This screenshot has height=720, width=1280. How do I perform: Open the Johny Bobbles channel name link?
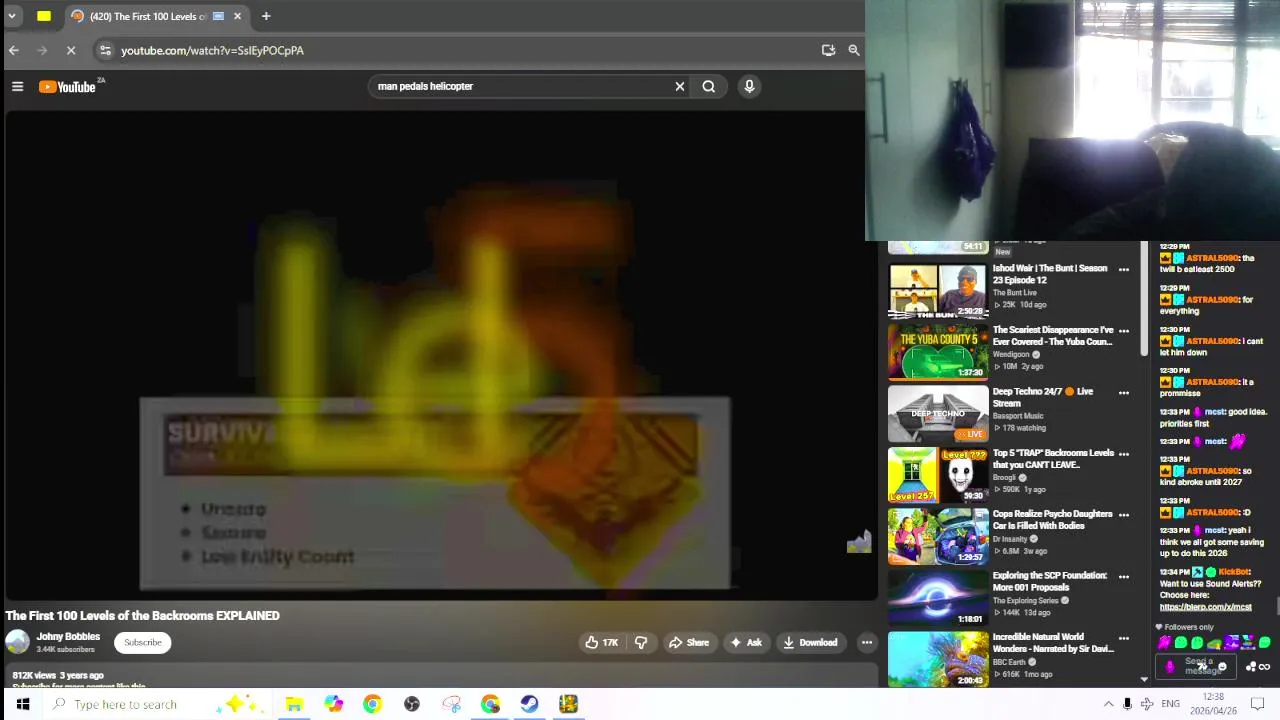click(68, 636)
